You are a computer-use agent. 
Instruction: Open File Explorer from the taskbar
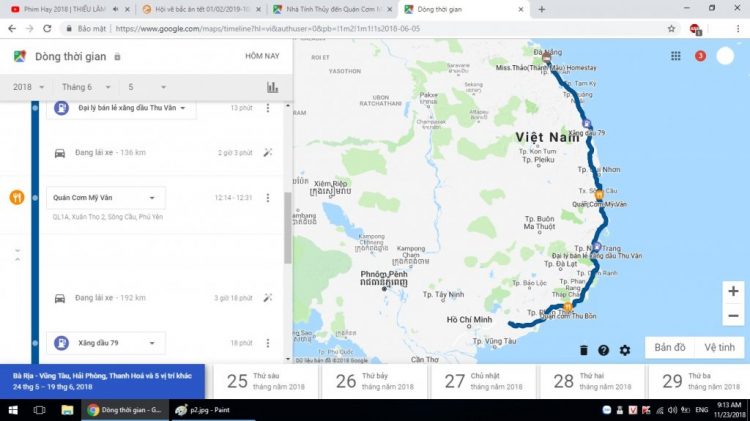67,410
